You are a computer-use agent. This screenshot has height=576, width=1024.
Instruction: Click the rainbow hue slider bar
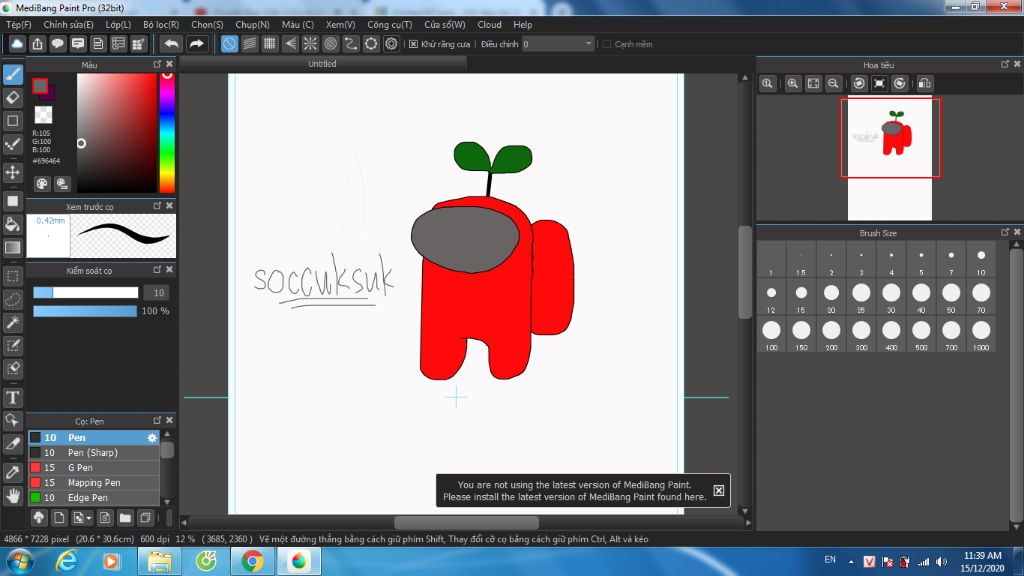pyautogui.click(x=167, y=133)
